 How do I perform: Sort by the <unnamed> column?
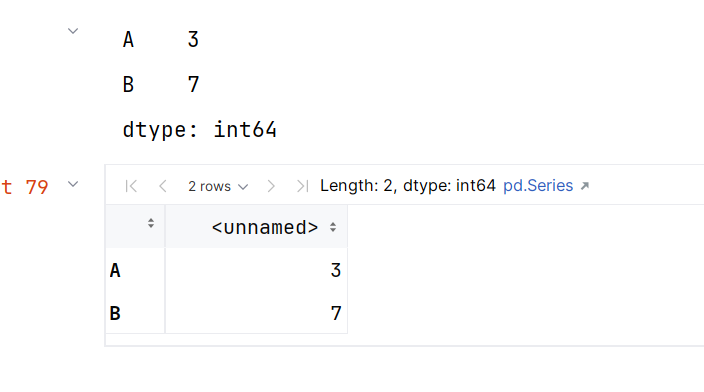[333, 227]
